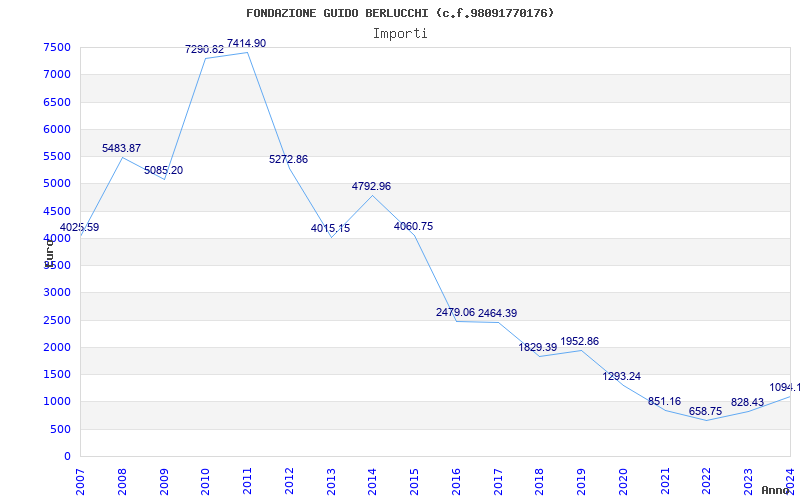
Task: Click the 2007 x-axis year label
Action: pos(80,481)
